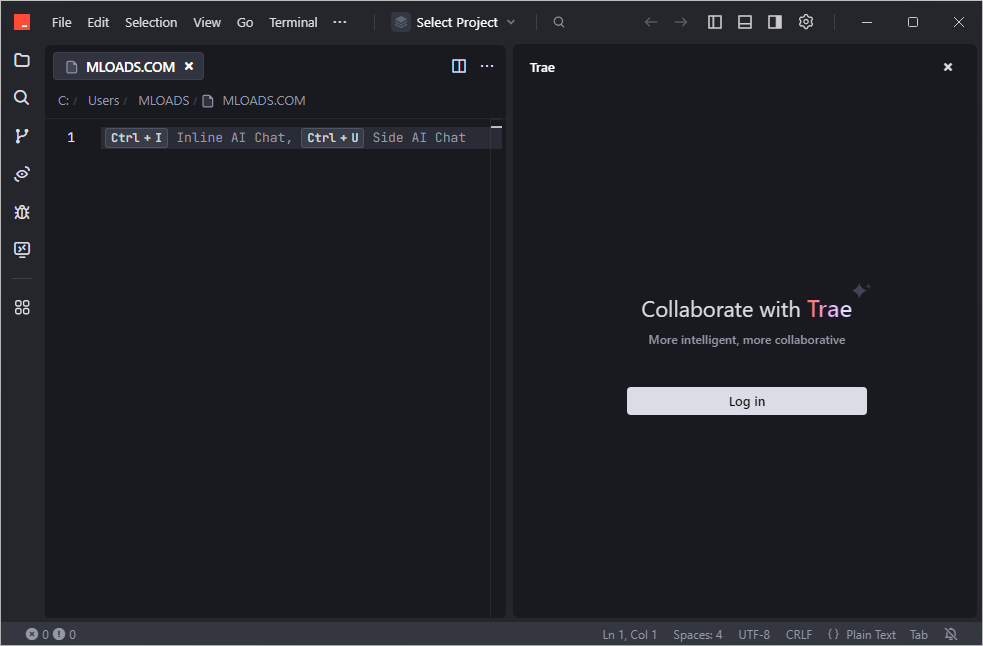Toggle the secondary side bar layout icon
The width and height of the screenshot is (983, 646).
coord(775,22)
